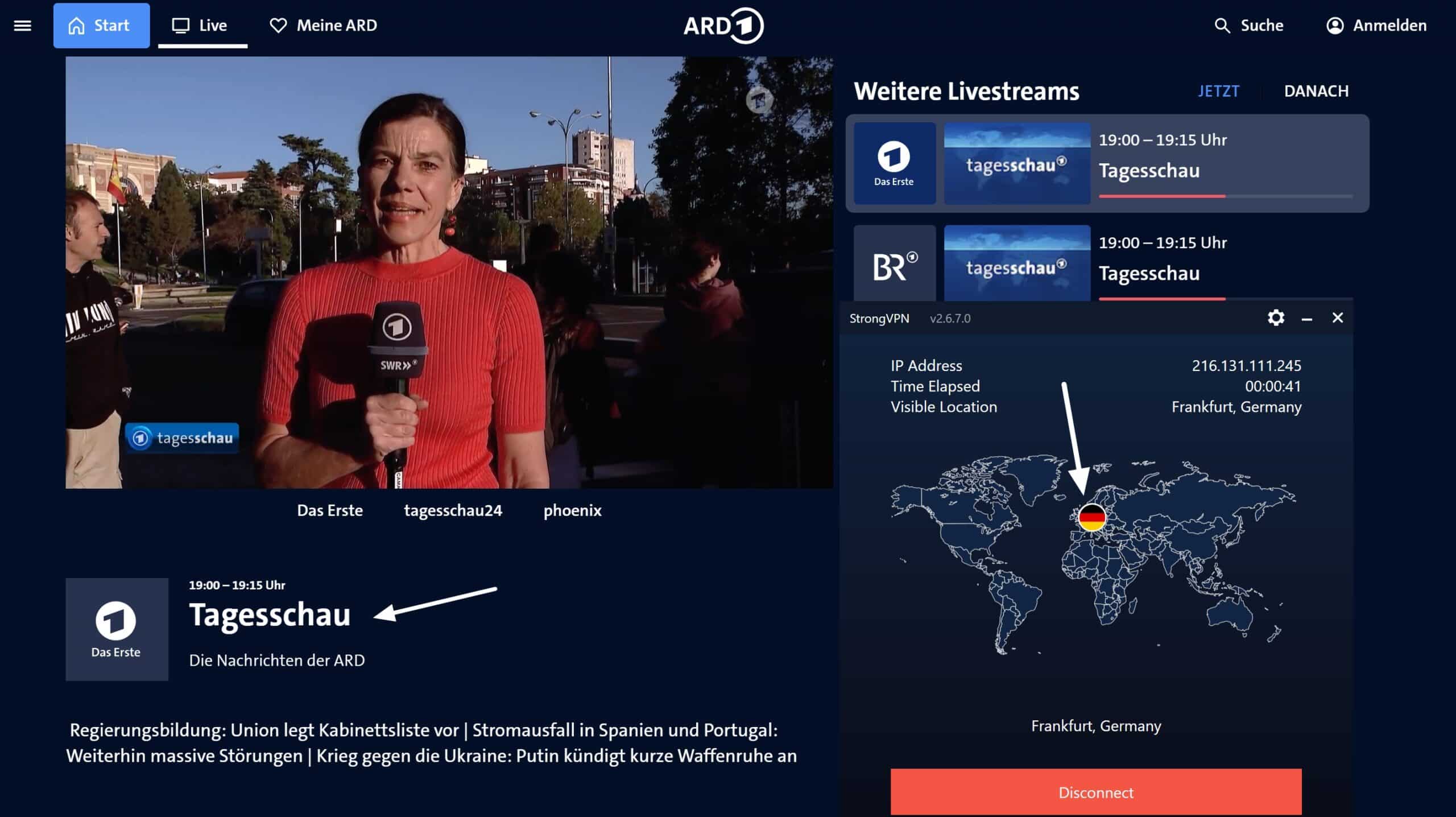
Task: Click the Das Erste Tagesschau title in livestream list
Action: click(1149, 171)
